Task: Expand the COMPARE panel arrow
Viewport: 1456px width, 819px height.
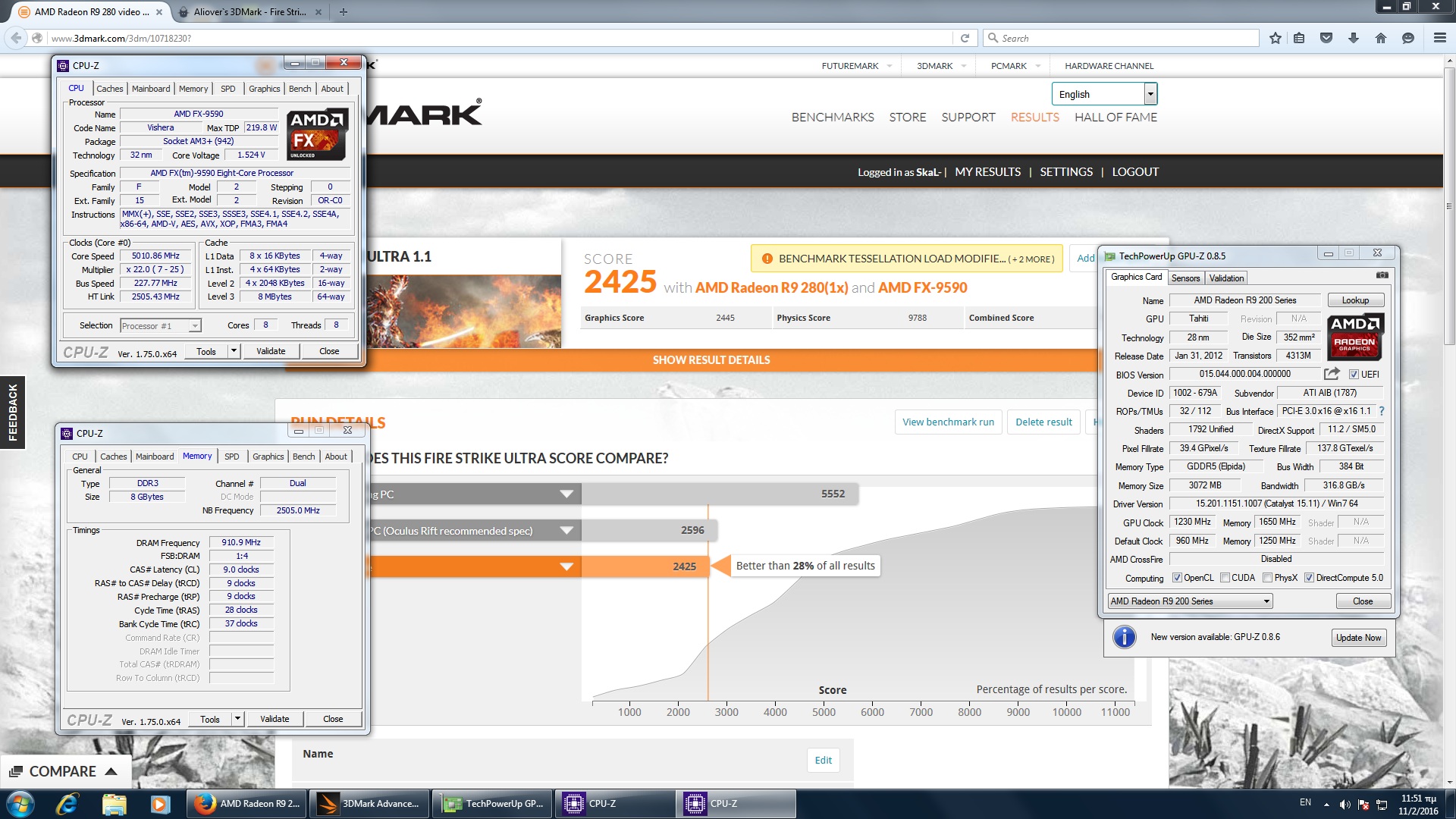Action: point(111,771)
